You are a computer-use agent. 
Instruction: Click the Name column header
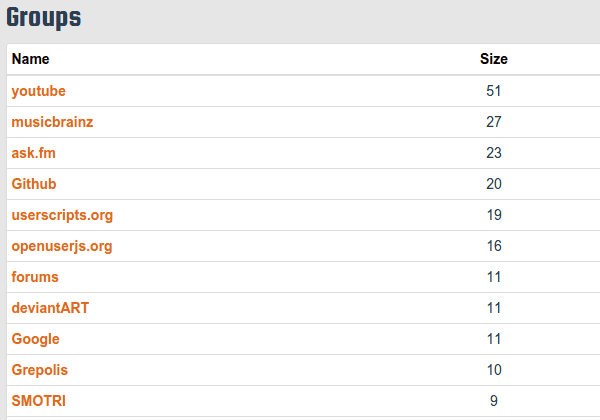(x=31, y=59)
